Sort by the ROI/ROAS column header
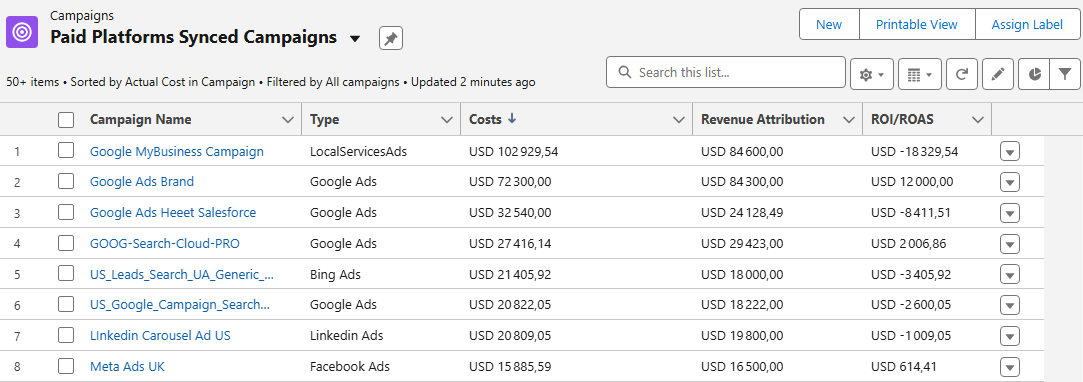The width and height of the screenshot is (1083, 382). [902, 120]
